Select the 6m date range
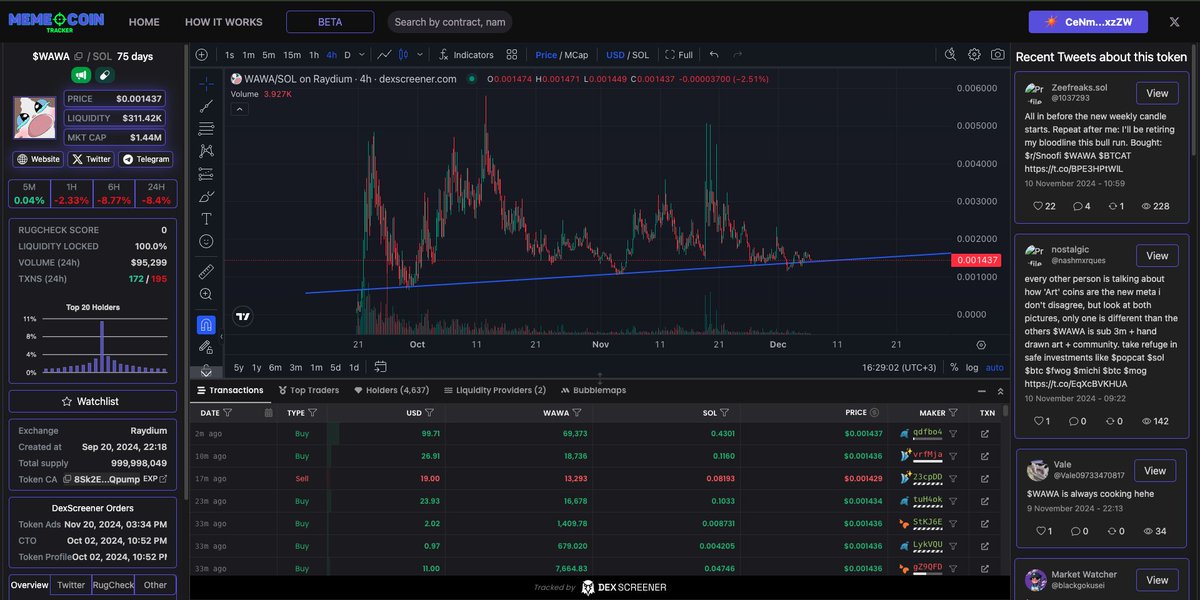 click(275, 367)
